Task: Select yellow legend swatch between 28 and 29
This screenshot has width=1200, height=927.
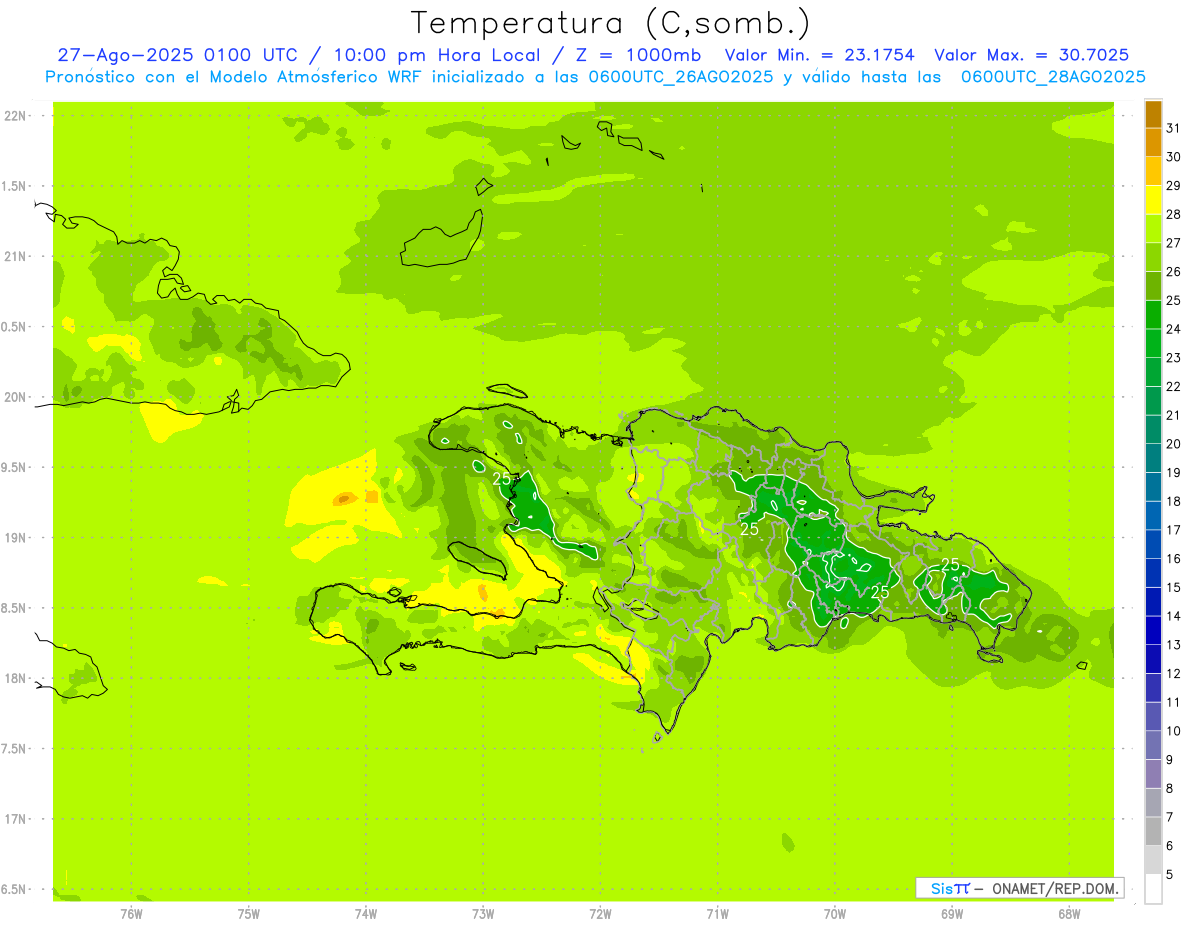Action: coord(1153,200)
